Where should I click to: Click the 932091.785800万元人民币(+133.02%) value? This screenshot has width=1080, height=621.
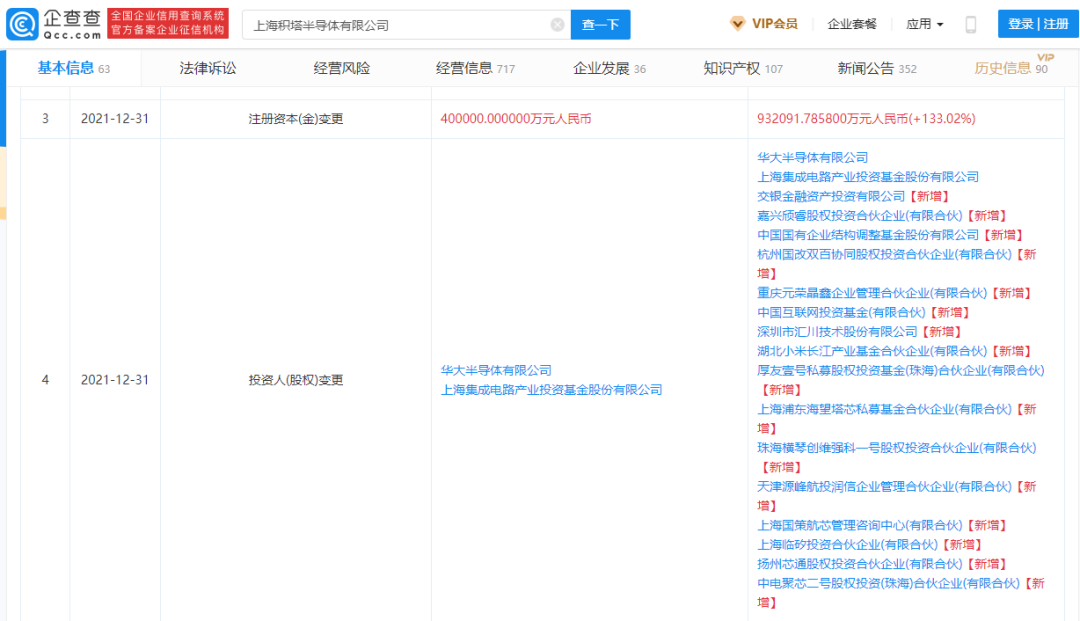click(x=866, y=118)
